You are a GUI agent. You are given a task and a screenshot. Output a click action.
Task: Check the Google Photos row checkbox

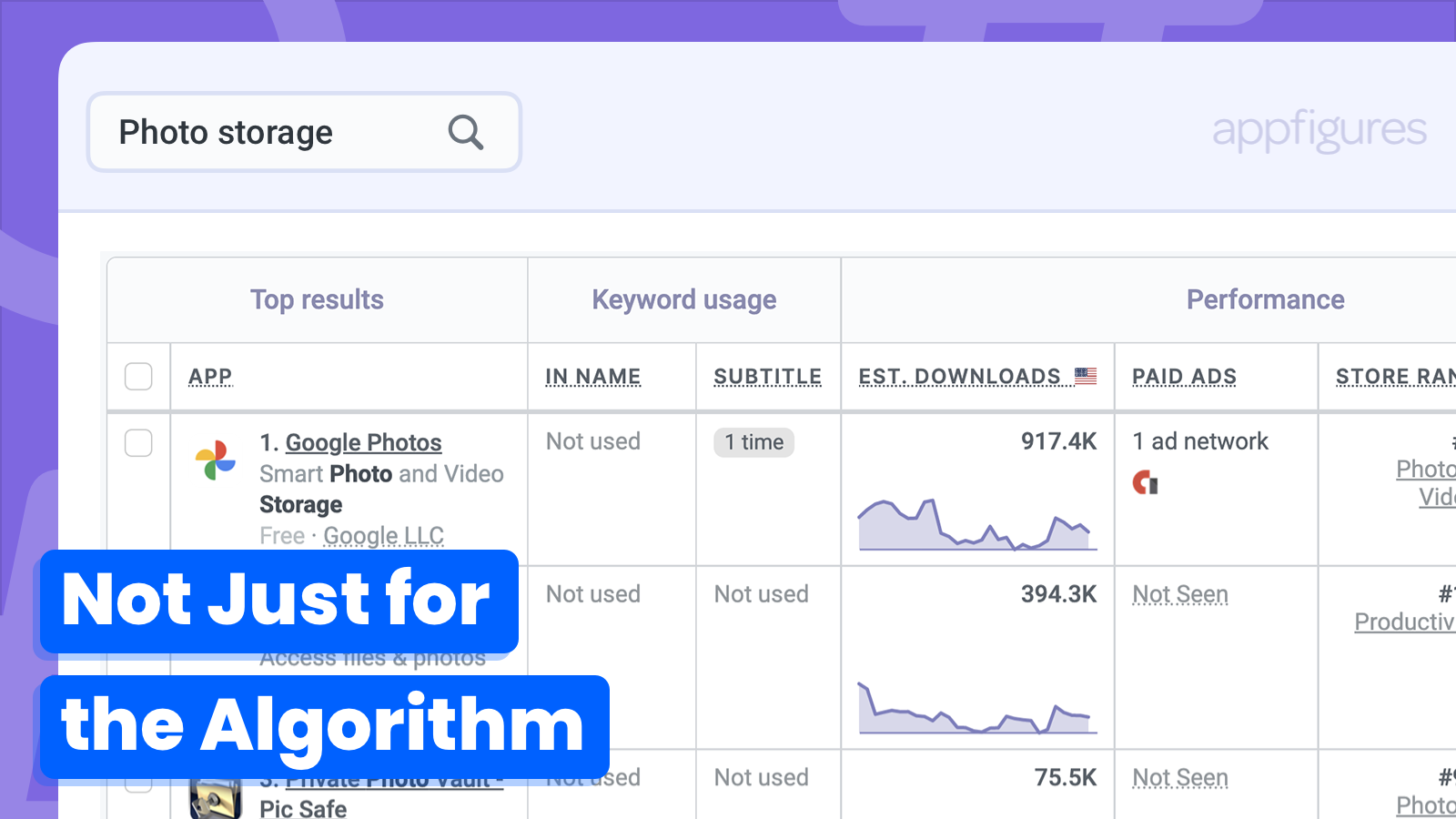pos(138,443)
